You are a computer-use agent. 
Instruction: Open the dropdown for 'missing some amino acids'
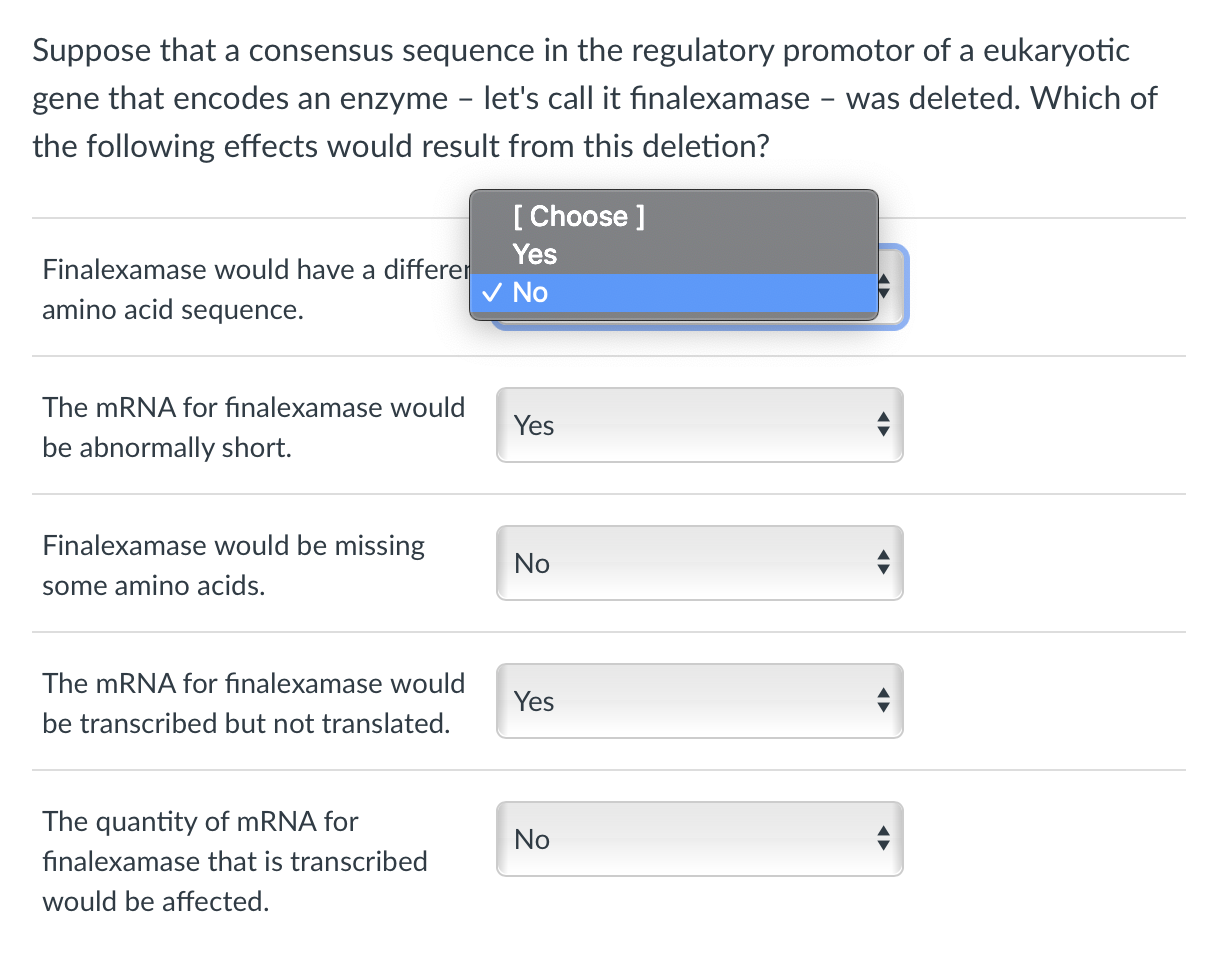coord(700,563)
